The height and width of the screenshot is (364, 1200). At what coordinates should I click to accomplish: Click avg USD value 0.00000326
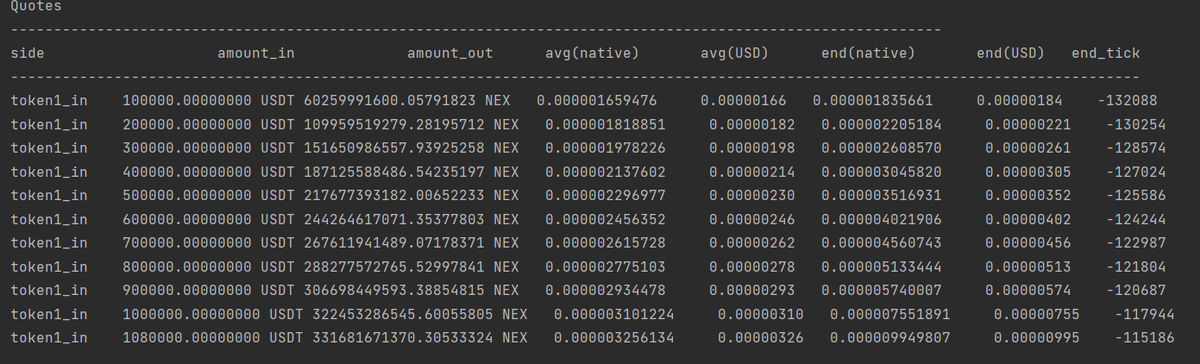[x=762, y=338]
